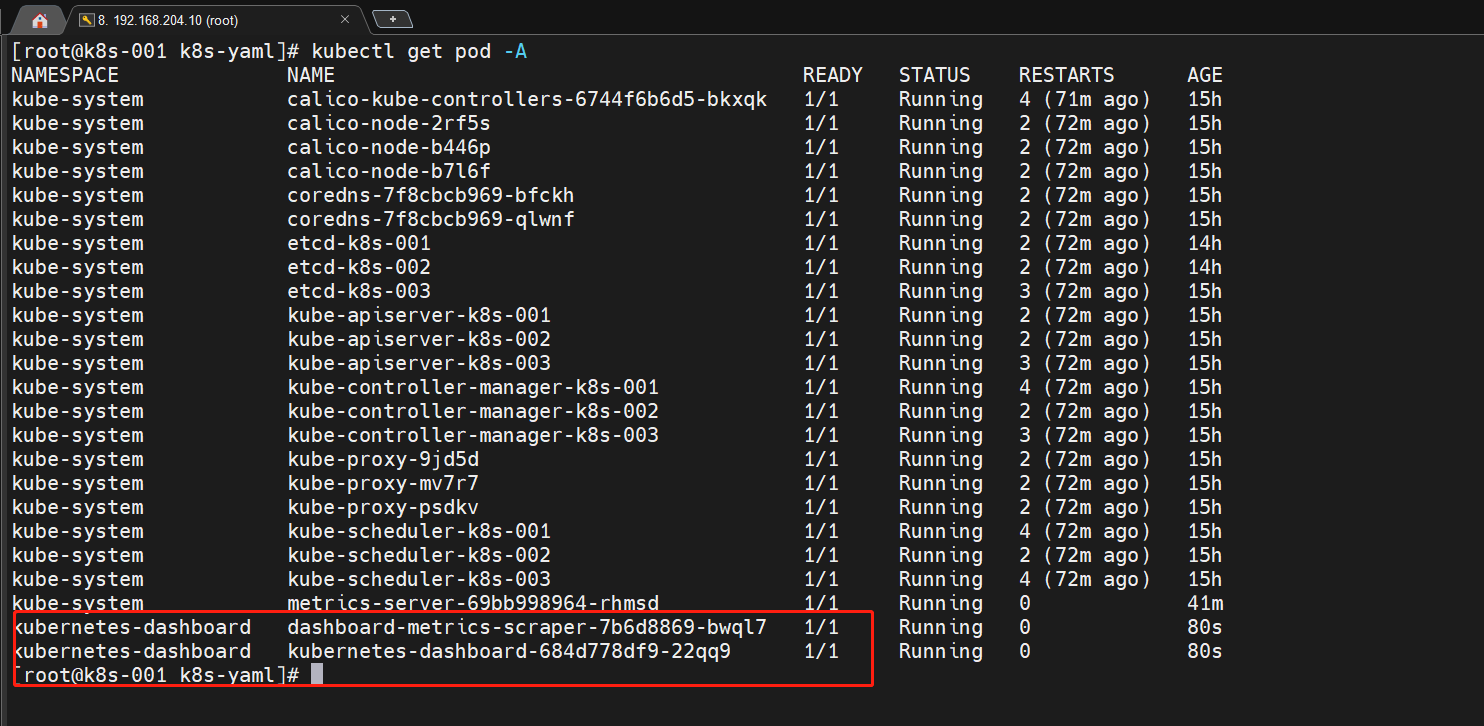Screen dimensions: 1484x726
Task: Click pod name etcd-k8s-001
Action: pos(359,243)
